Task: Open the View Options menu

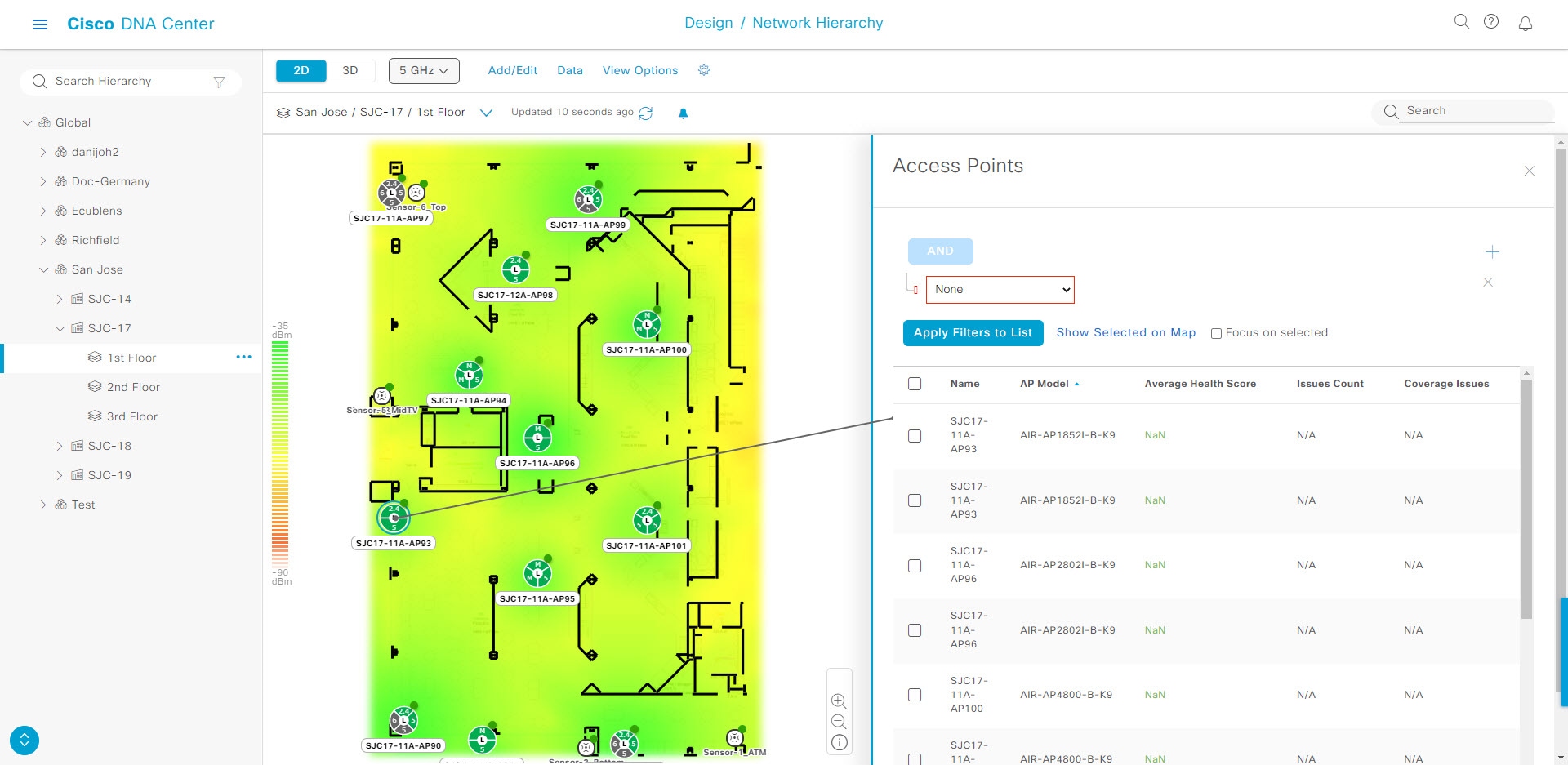Action: (x=640, y=71)
